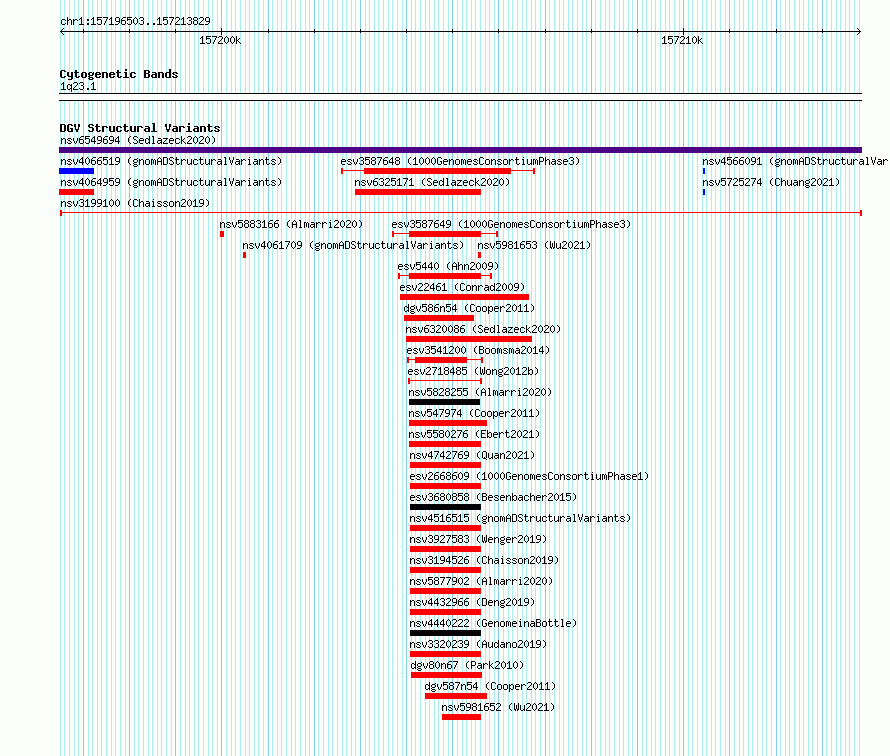Open nsv5580276 (Ebert2021) label
Viewport: 890px width, 756px height.
click(475, 434)
